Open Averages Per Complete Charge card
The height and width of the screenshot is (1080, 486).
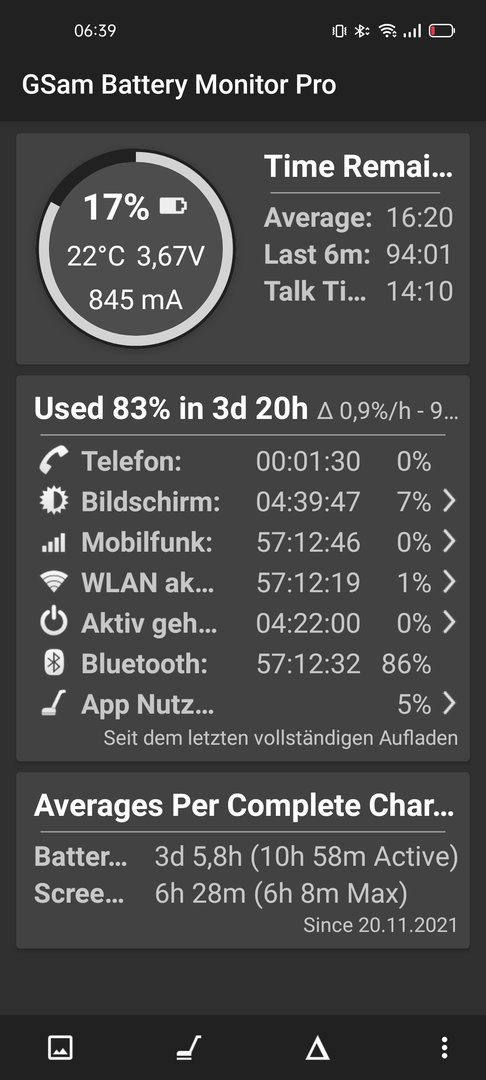[x=243, y=860]
